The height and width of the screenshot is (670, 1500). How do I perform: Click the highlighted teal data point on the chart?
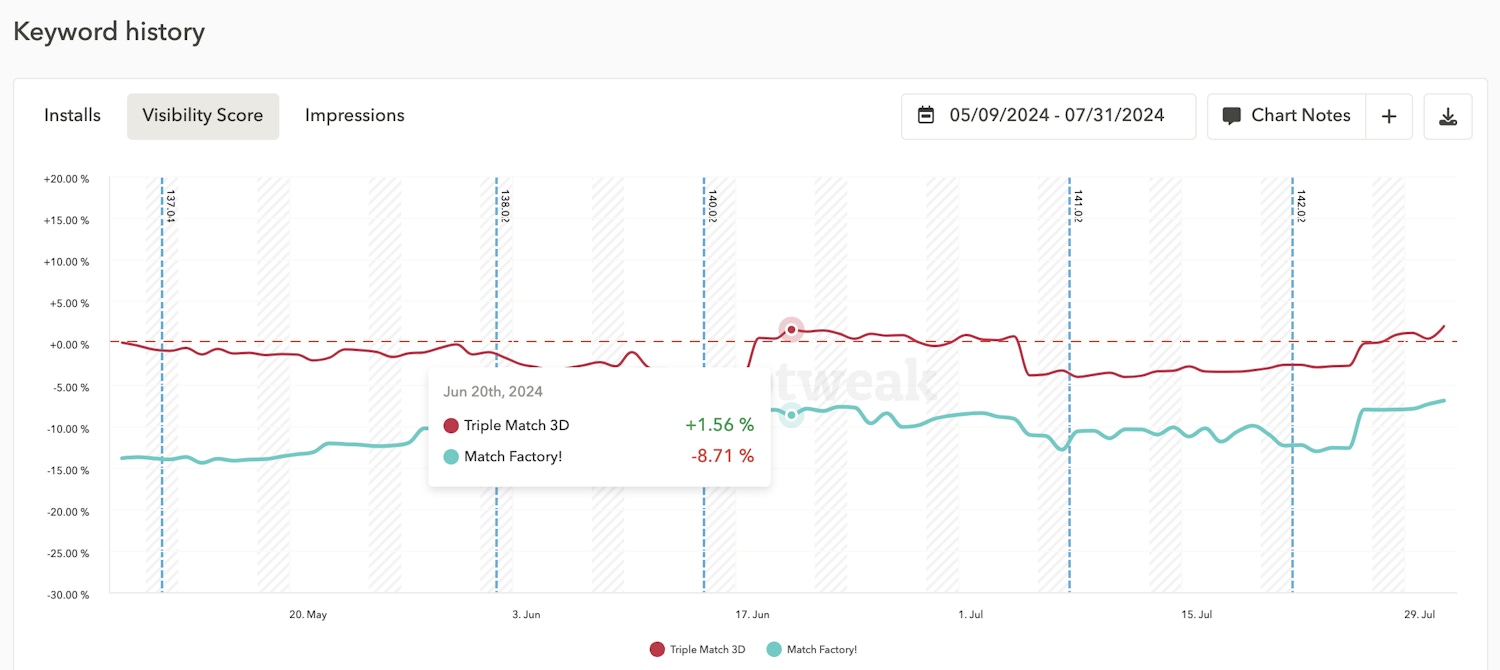click(x=791, y=414)
